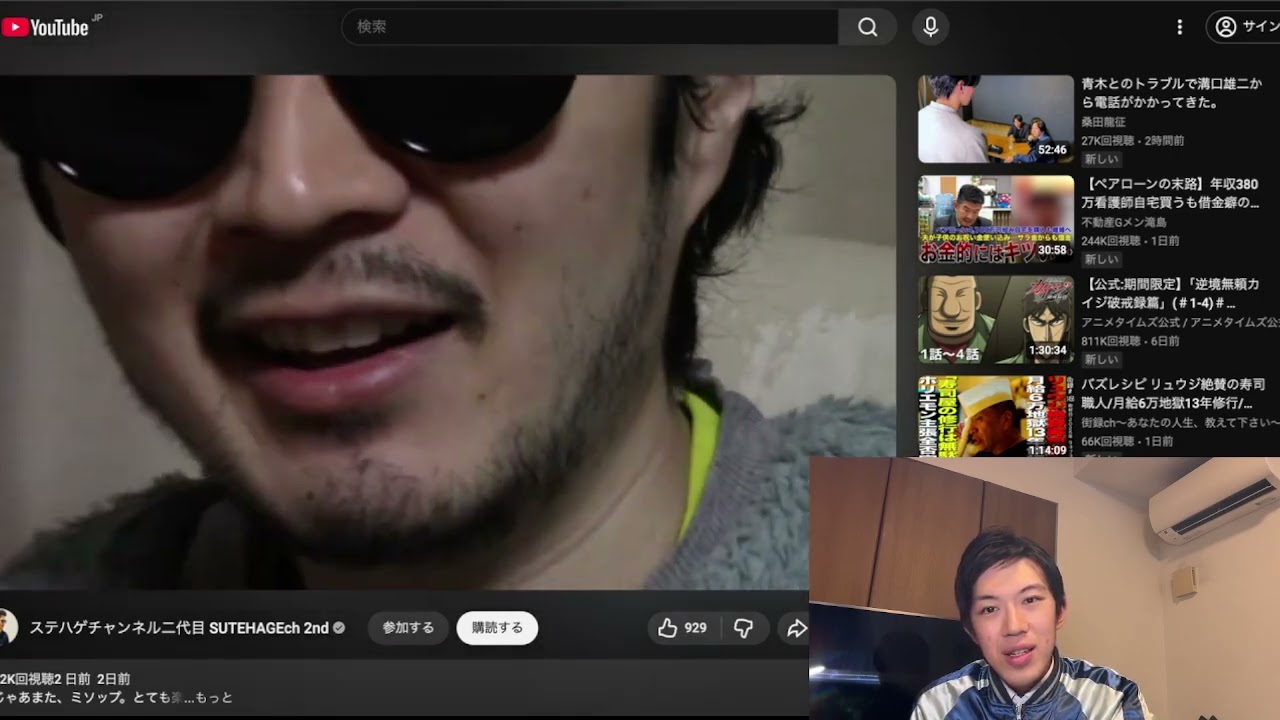This screenshot has width=1280, height=720.
Task: Open the YouTube home logo
Action: point(45,27)
